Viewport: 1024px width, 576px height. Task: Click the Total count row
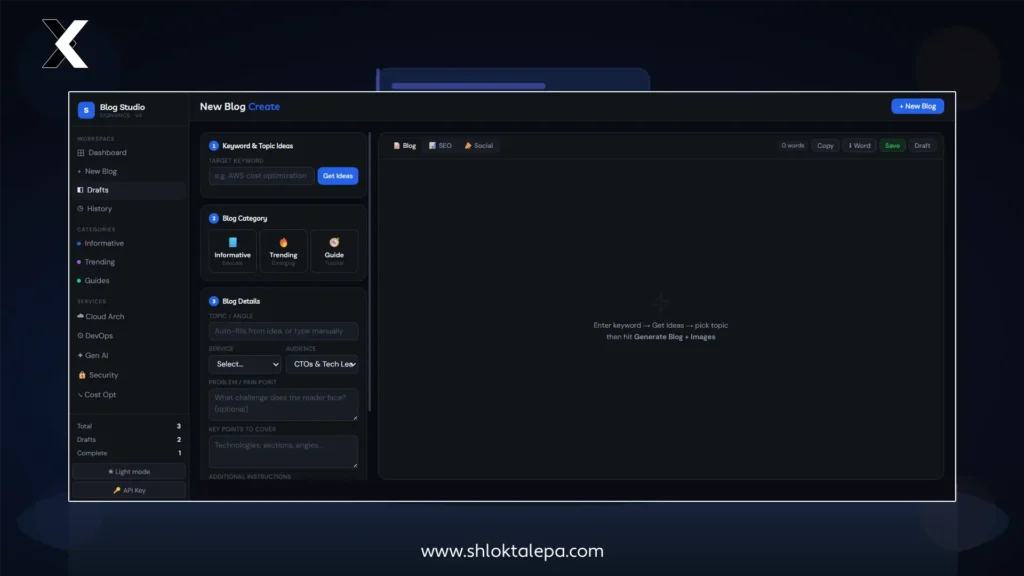(x=129, y=426)
